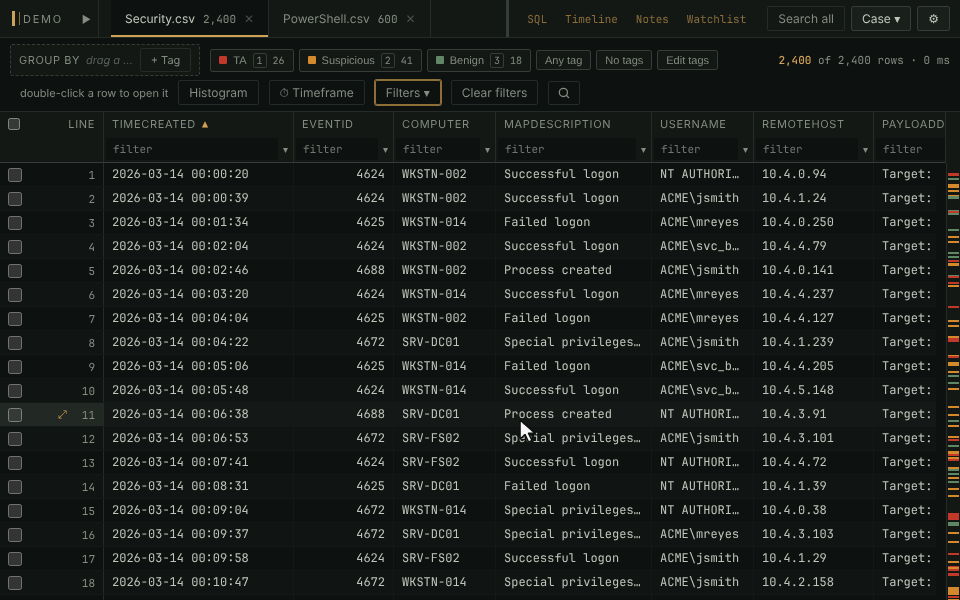Image resolution: width=960 pixels, height=600 pixels.
Task: Open Edit tags
Action: [687, 60]
